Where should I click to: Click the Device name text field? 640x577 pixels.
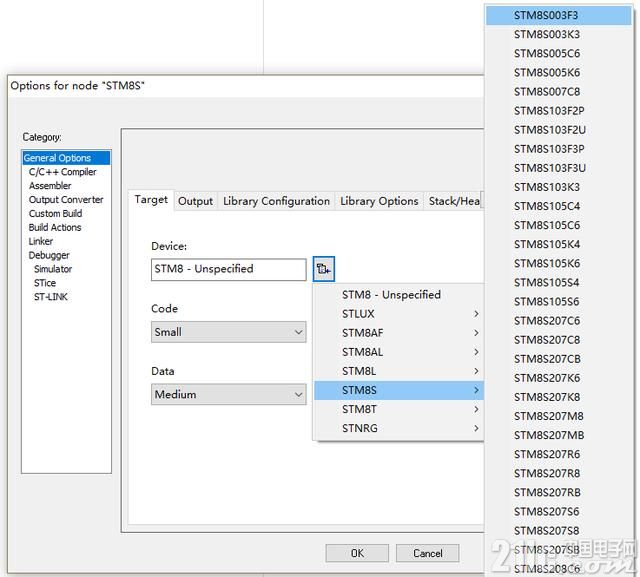tap(229, 269)
